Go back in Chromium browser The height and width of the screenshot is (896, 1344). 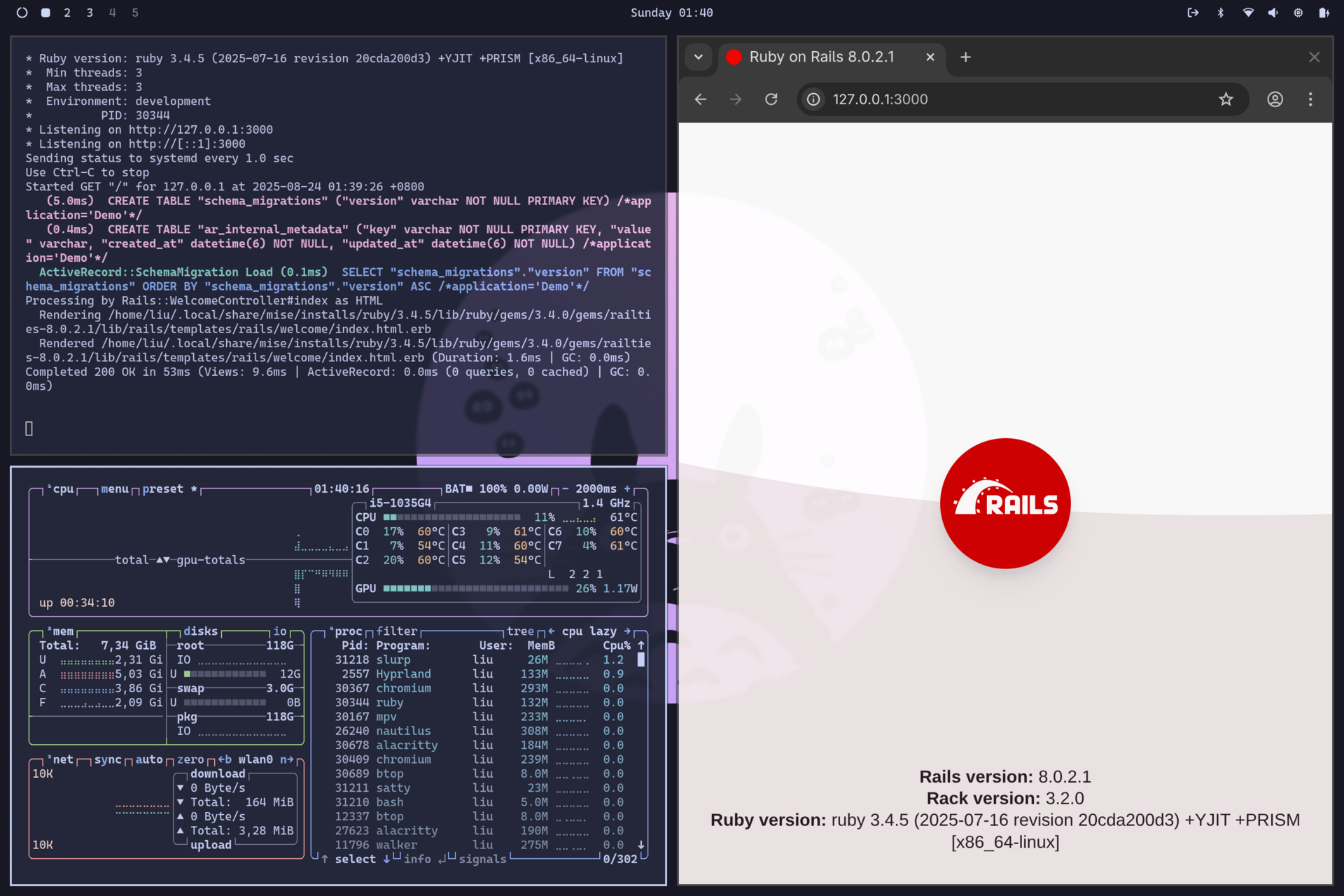coord(701,99)
